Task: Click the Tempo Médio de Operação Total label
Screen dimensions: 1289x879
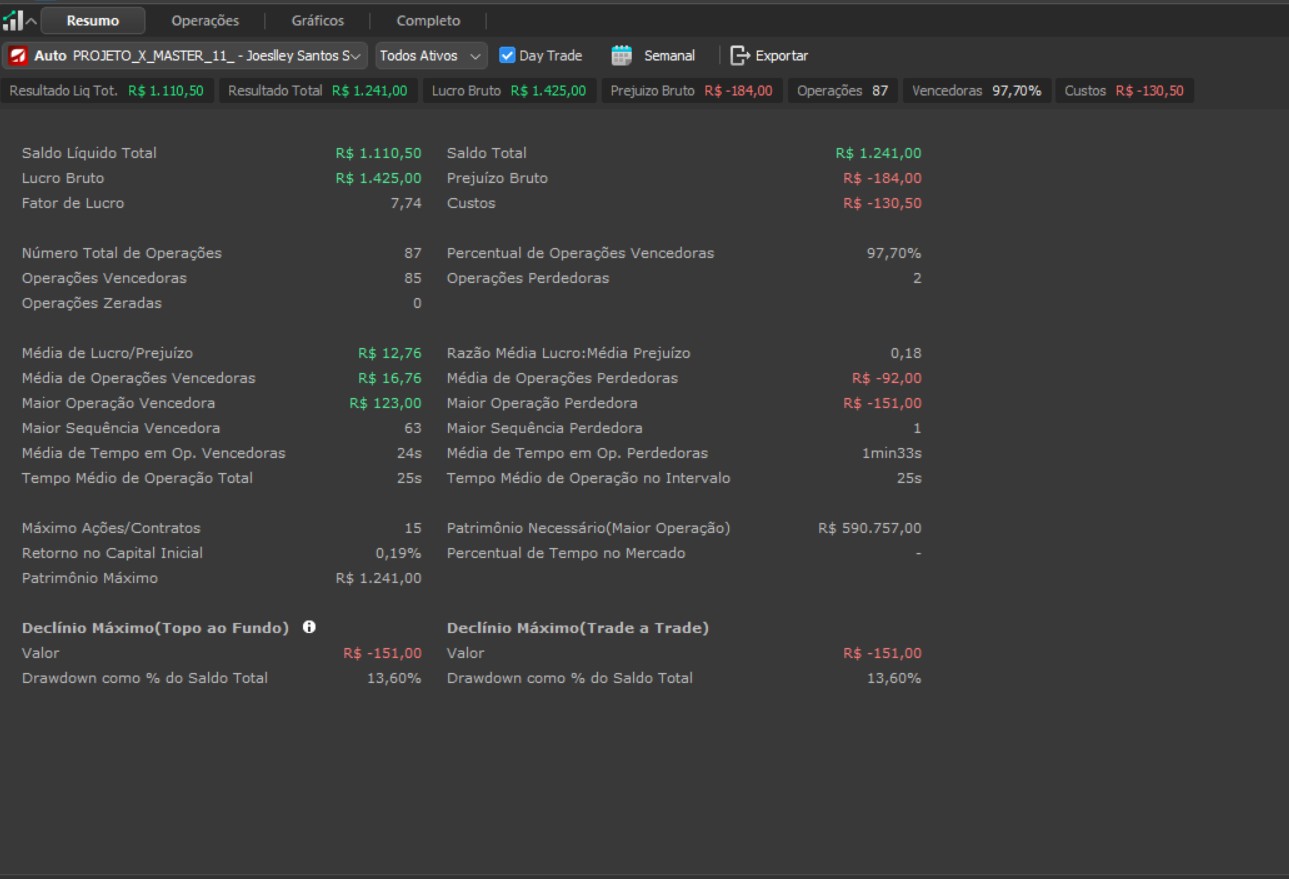Action: [137, 478]
